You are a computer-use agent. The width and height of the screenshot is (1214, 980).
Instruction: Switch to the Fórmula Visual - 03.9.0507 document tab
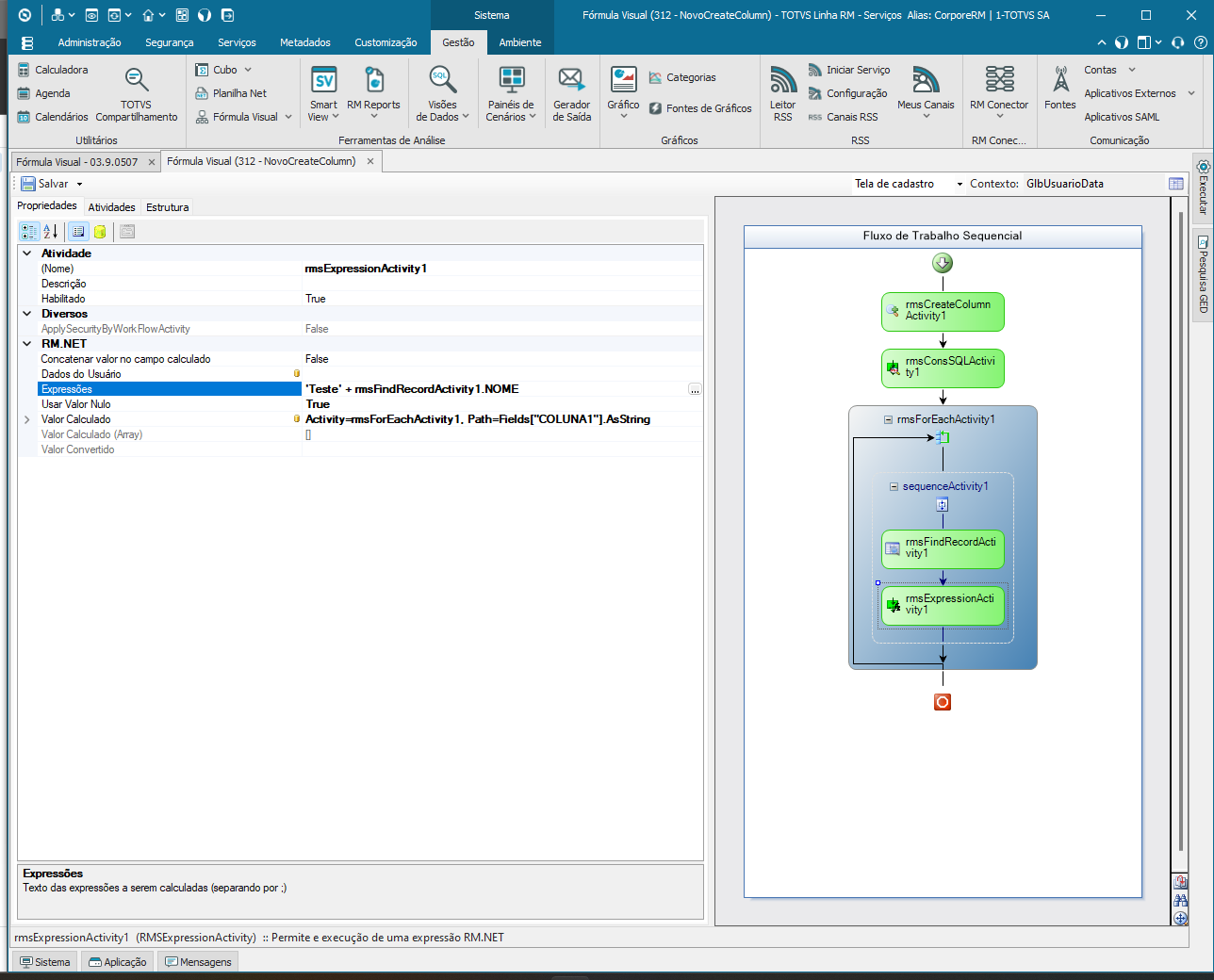point(77,162)
